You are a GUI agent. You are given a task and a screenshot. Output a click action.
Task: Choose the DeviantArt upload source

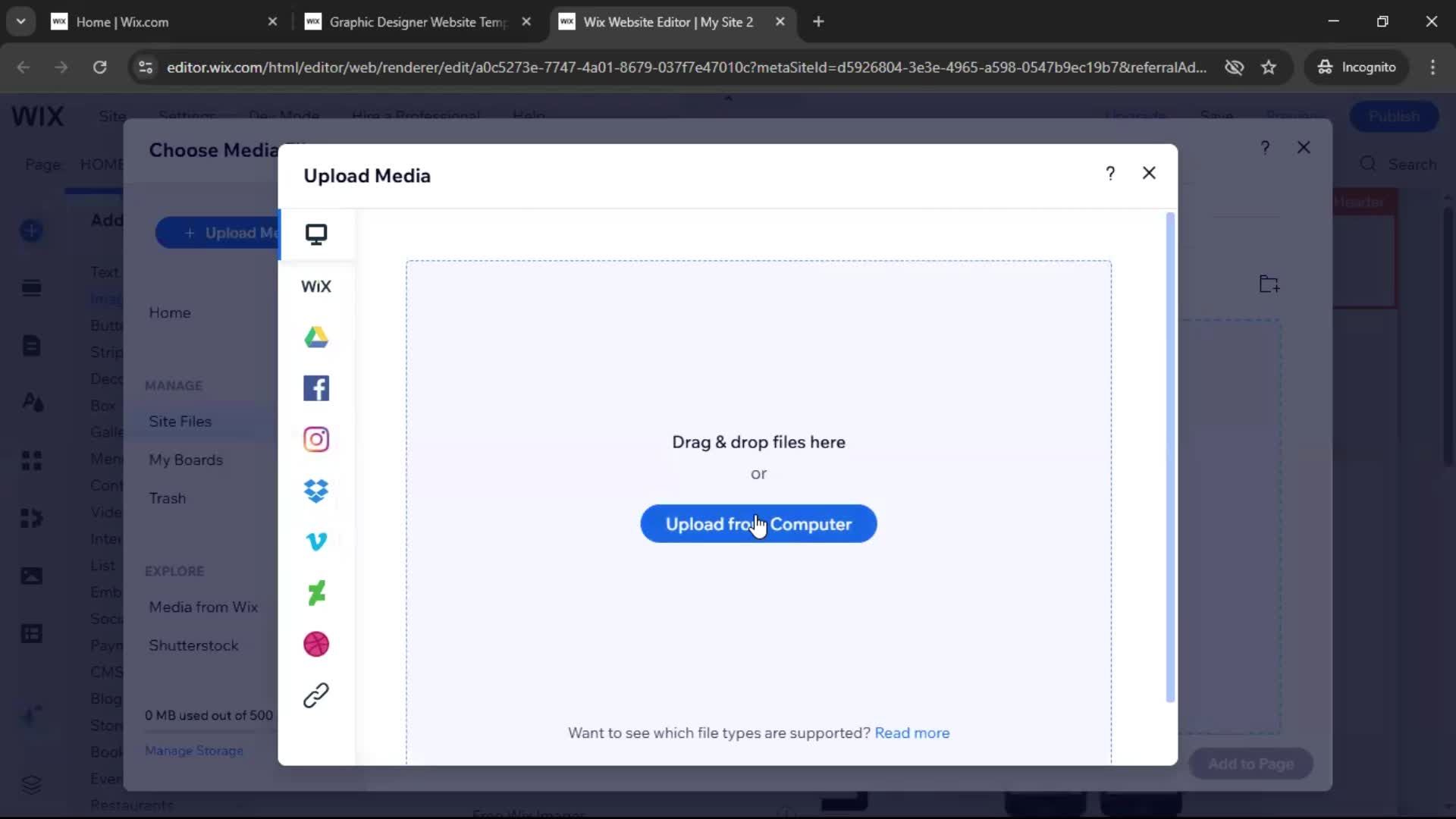pos(316,593)
